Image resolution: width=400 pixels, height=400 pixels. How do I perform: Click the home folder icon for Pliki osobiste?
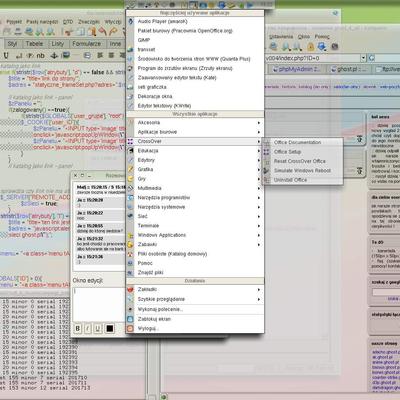[130, 254]
